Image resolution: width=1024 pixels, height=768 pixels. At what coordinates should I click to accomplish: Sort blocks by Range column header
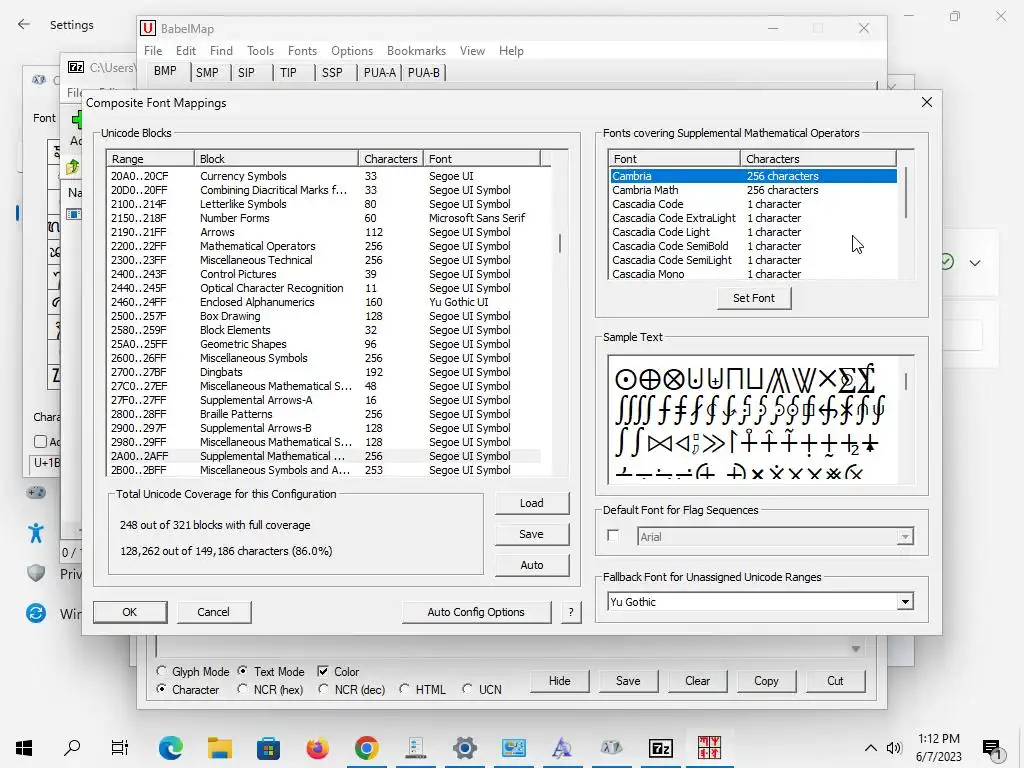pos(150,159)
